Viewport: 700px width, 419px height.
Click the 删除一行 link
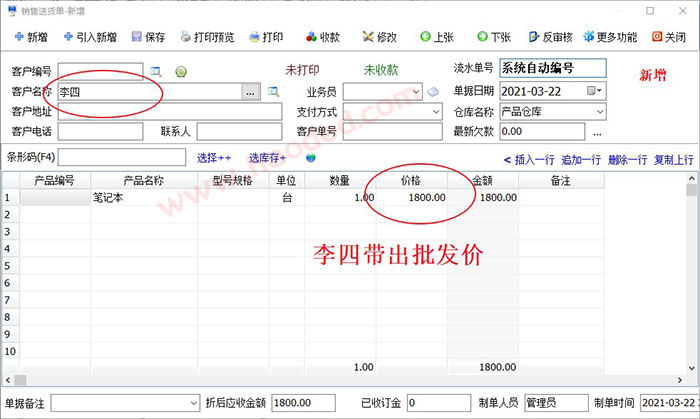click(628, 160)
